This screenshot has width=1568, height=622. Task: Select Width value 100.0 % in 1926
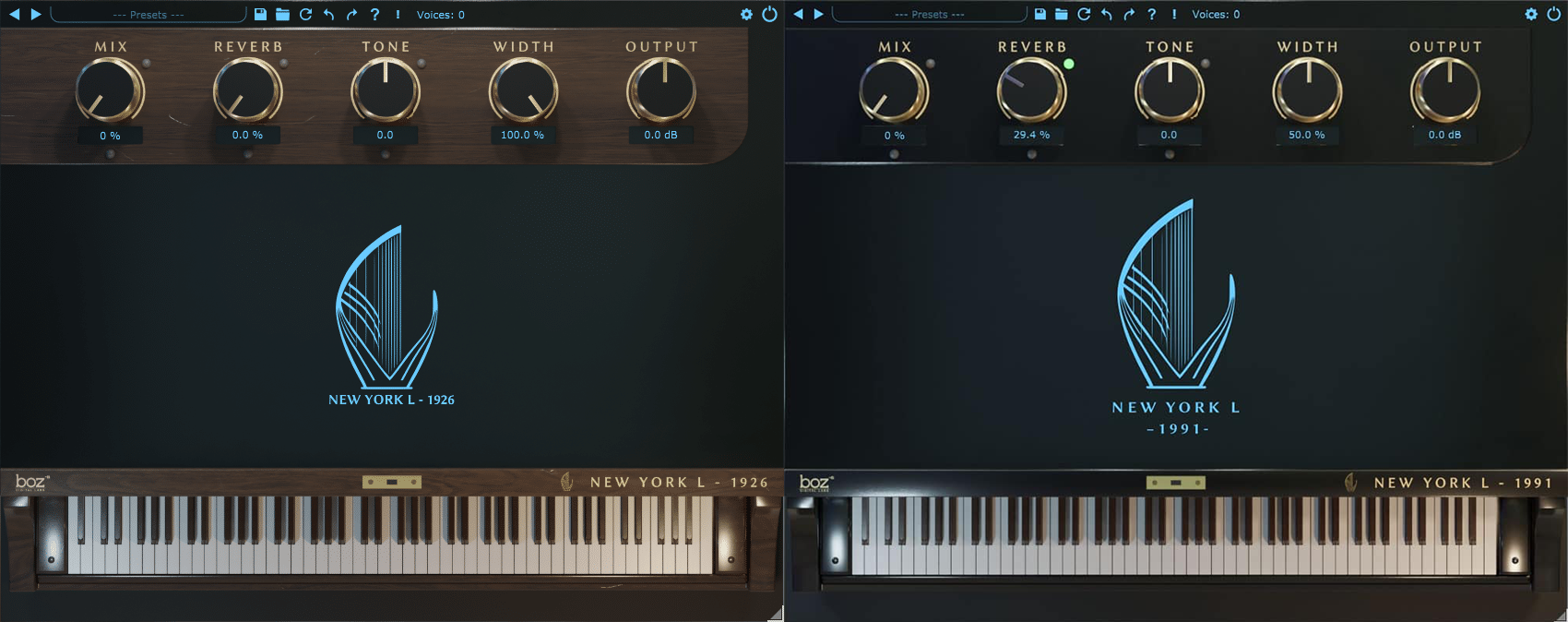[522, 135]
